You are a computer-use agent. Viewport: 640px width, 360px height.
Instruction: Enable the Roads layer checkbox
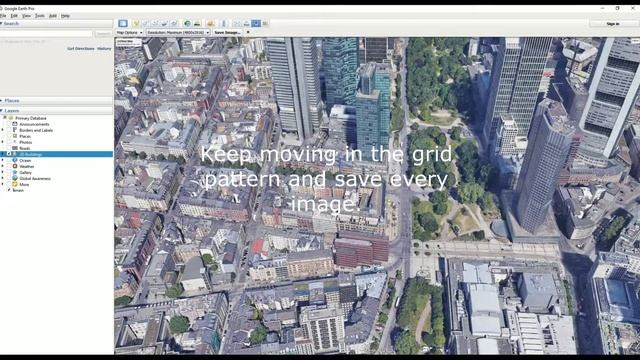9,148
